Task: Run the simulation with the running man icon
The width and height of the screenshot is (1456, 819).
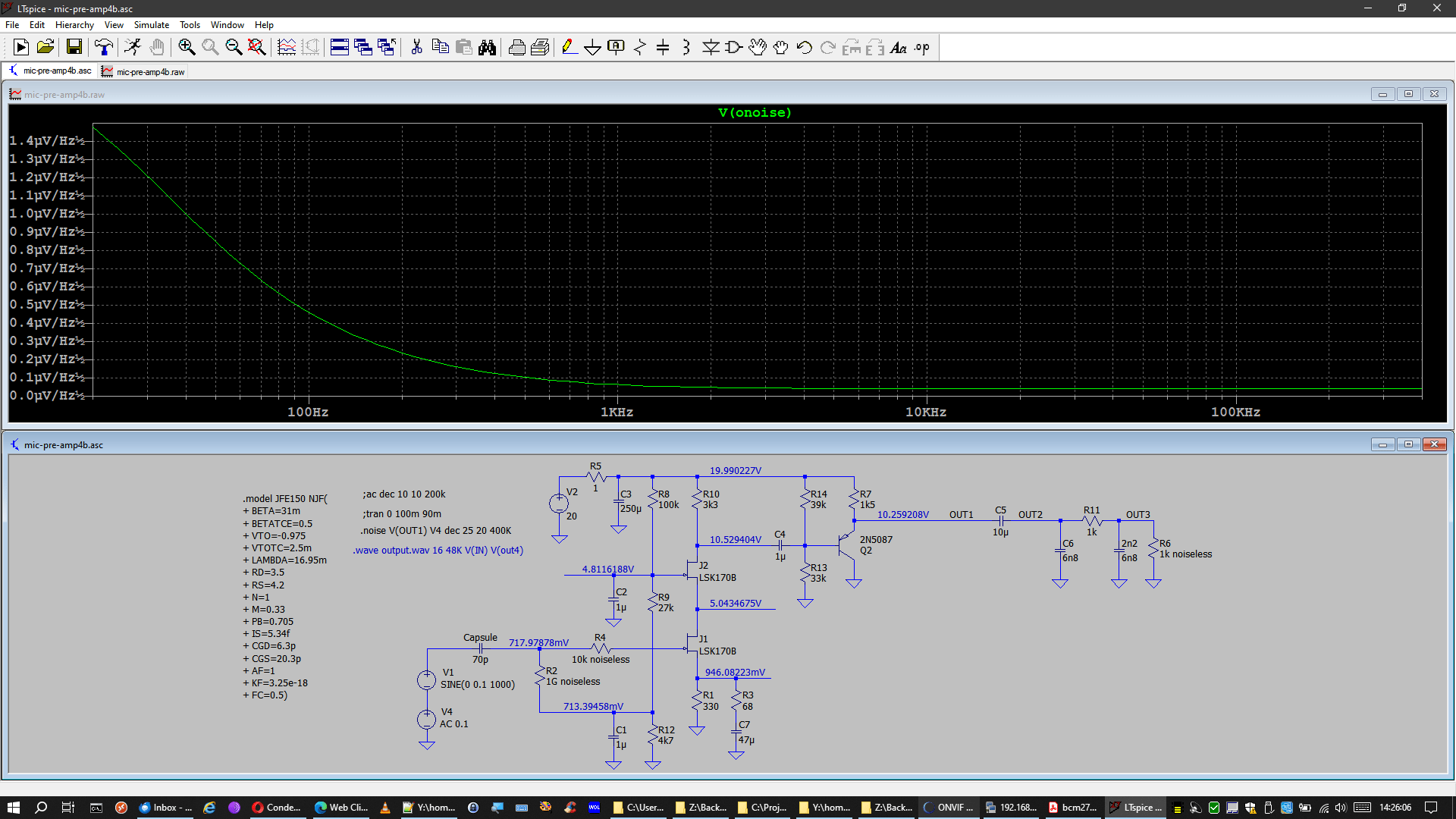Action: 133,47
